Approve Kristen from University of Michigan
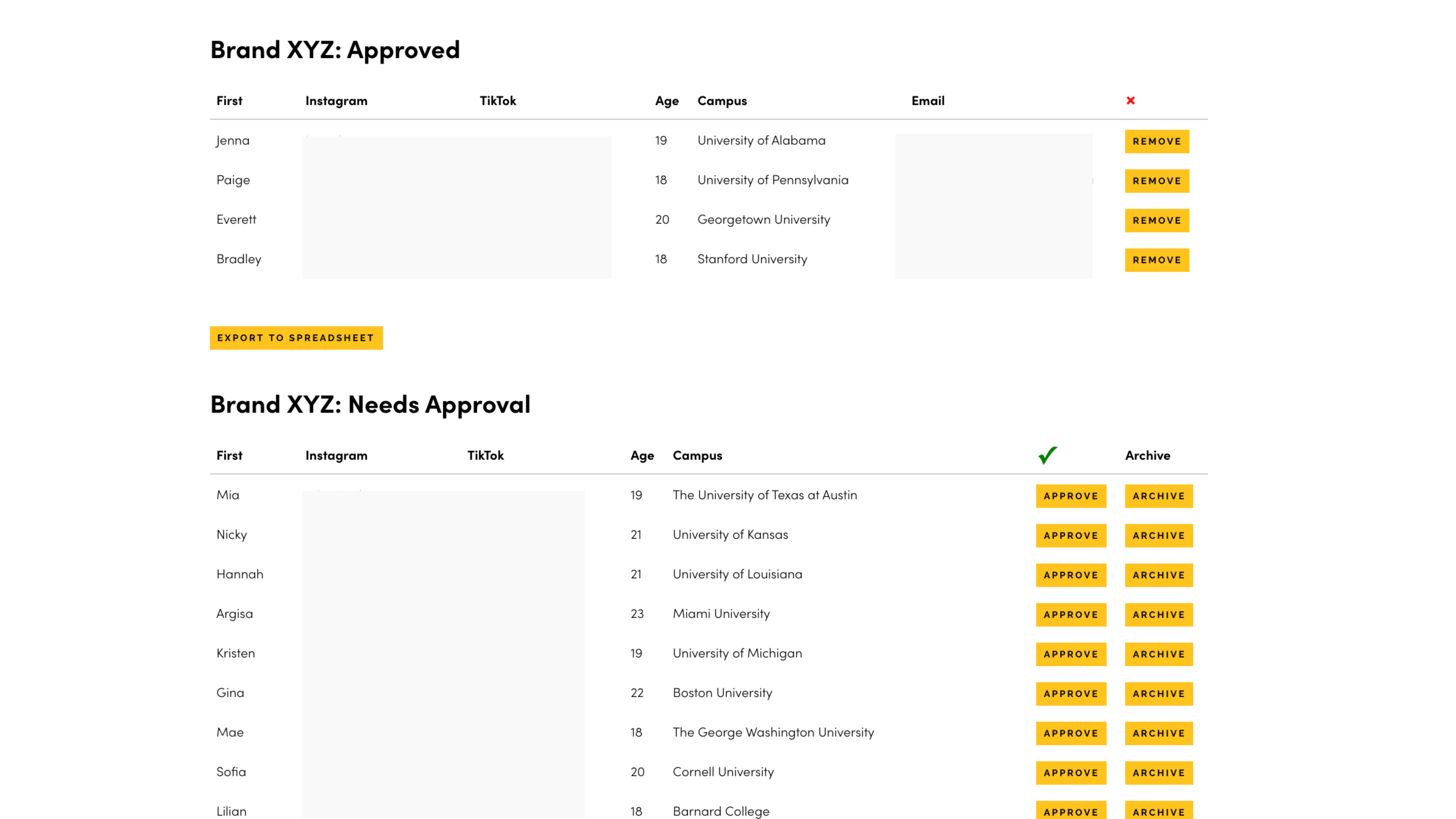1456x819 pixels. click(x=1071, y=654)
